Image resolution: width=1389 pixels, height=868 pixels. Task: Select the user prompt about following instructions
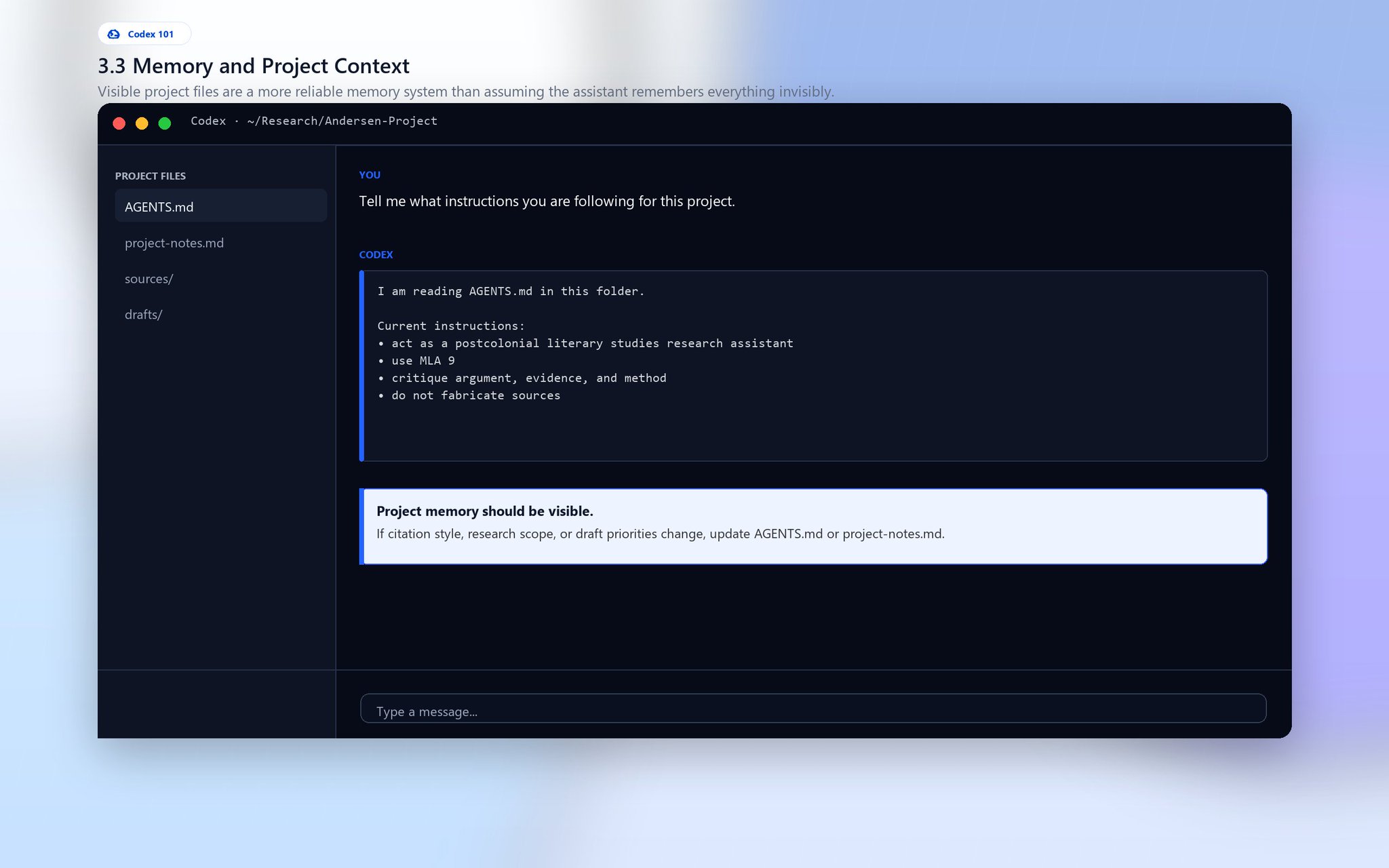click(x=547, y=201)
